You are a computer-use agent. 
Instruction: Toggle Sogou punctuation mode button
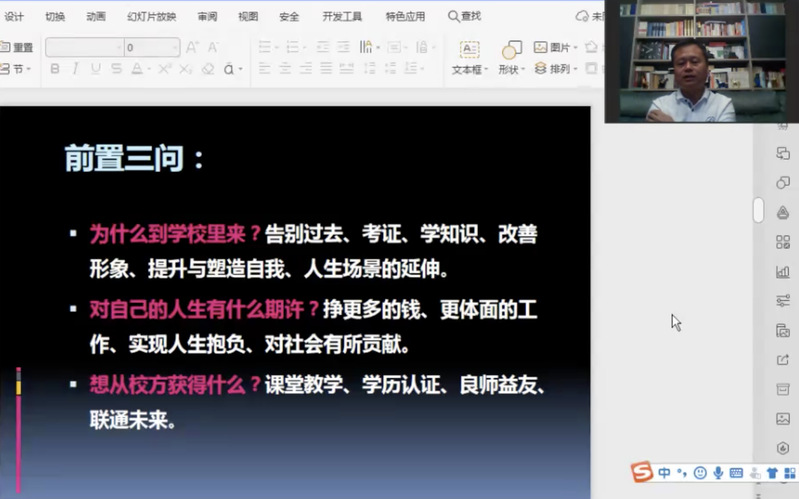682,472
